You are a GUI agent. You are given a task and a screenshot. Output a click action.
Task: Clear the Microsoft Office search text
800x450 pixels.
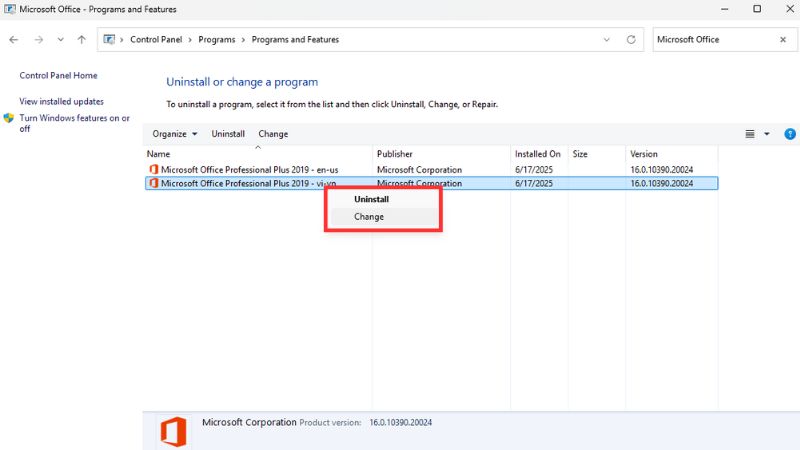point(783,40)
